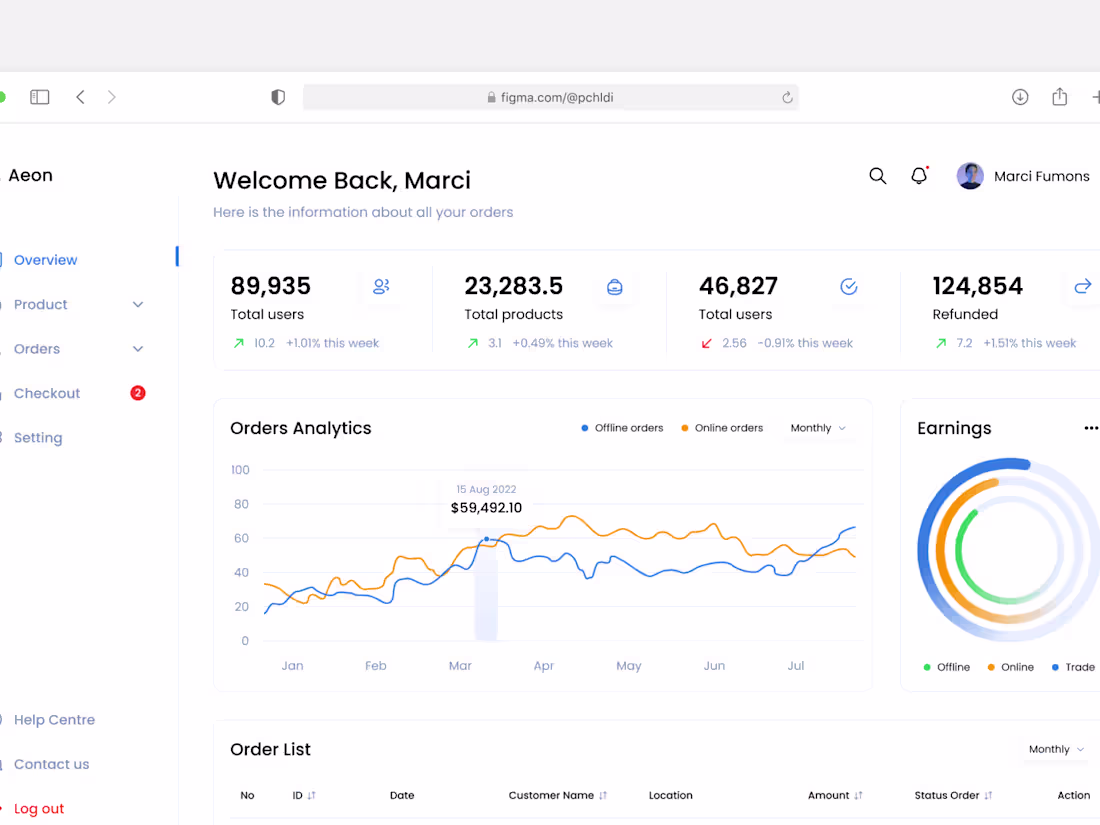Open the search magnifier icon
This screenshot has height=825, width=1100.
[877, 175]
